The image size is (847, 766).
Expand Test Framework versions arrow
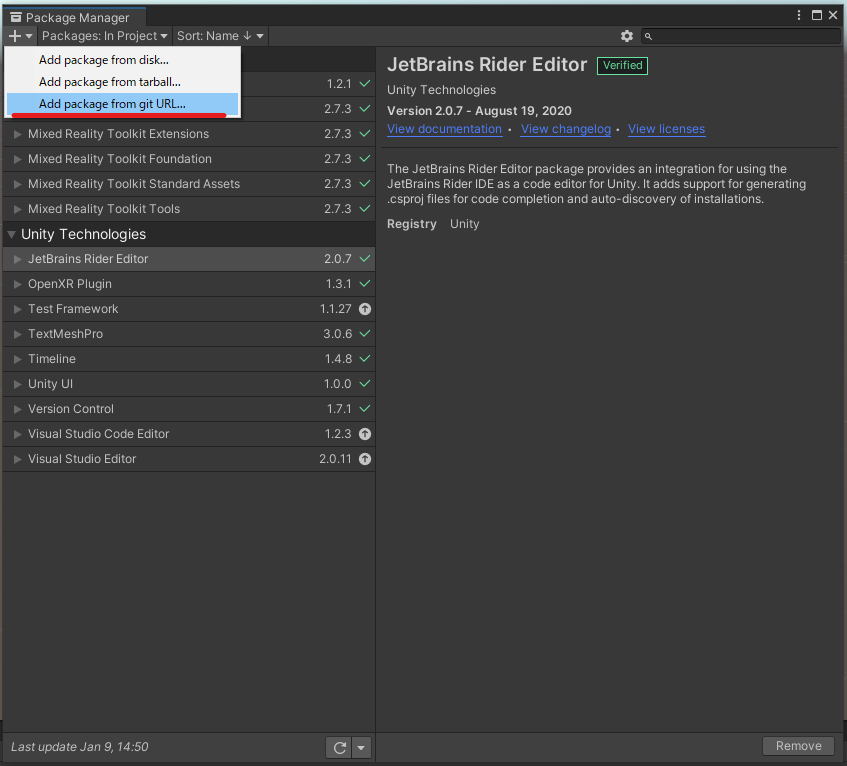point(17,309)
